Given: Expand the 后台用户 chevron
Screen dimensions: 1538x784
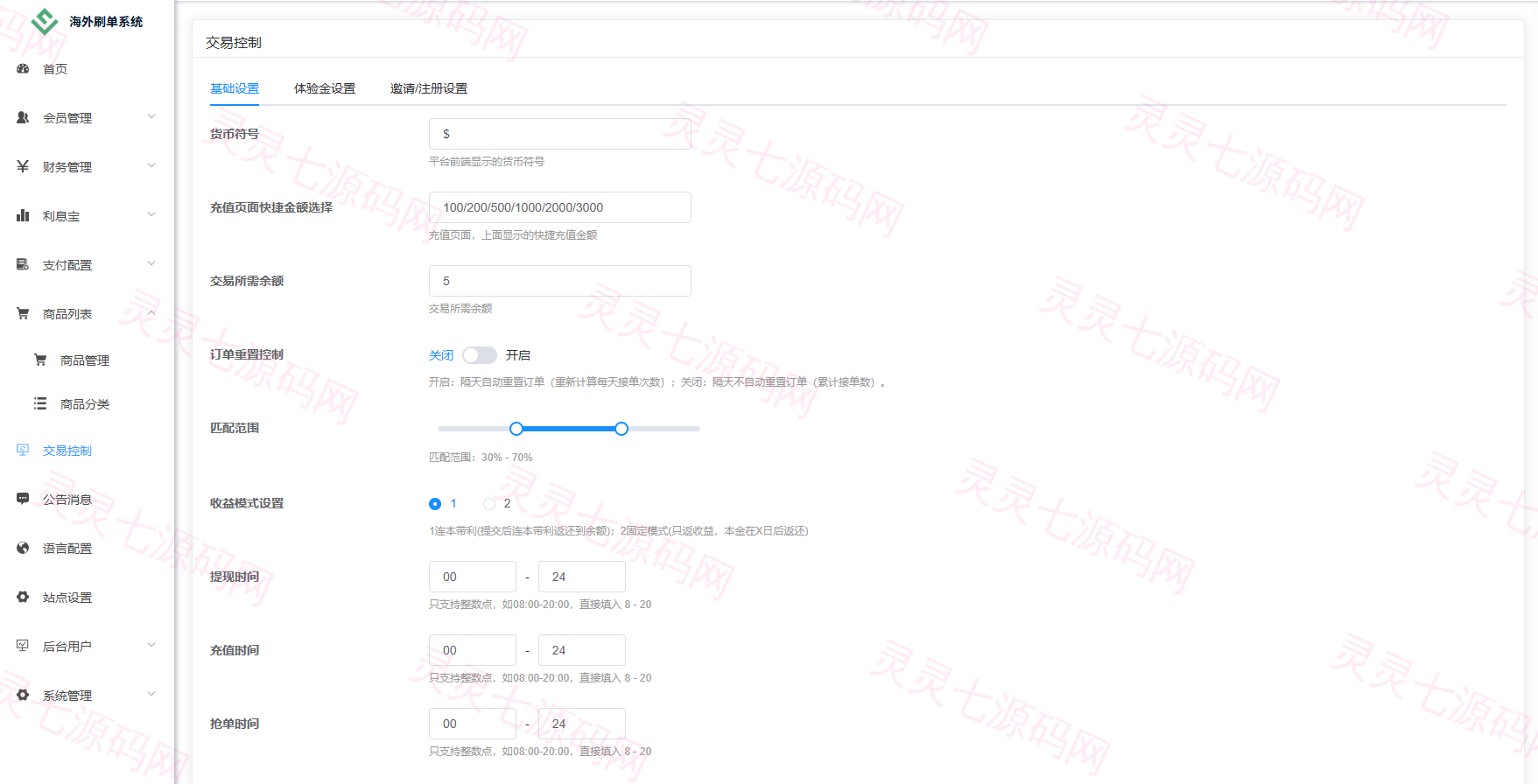Looking at the screenshot, I should [151, 645].
